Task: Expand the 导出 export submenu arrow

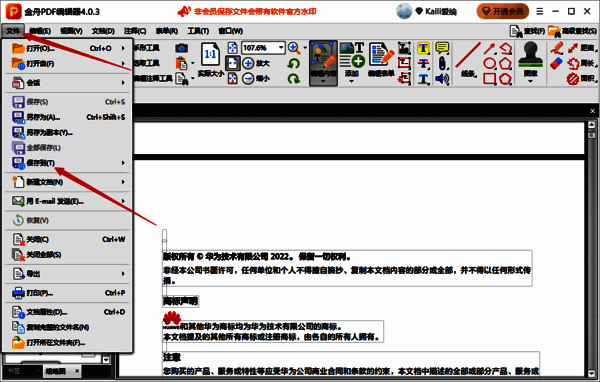Action: (123, 274)
